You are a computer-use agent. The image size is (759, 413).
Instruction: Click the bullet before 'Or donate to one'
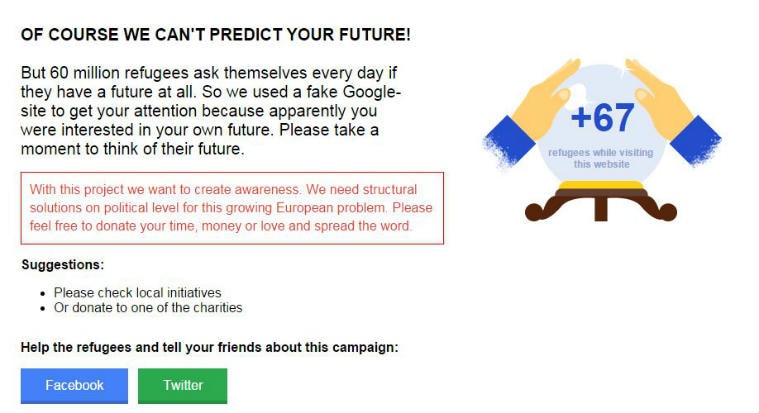[43, 308]
